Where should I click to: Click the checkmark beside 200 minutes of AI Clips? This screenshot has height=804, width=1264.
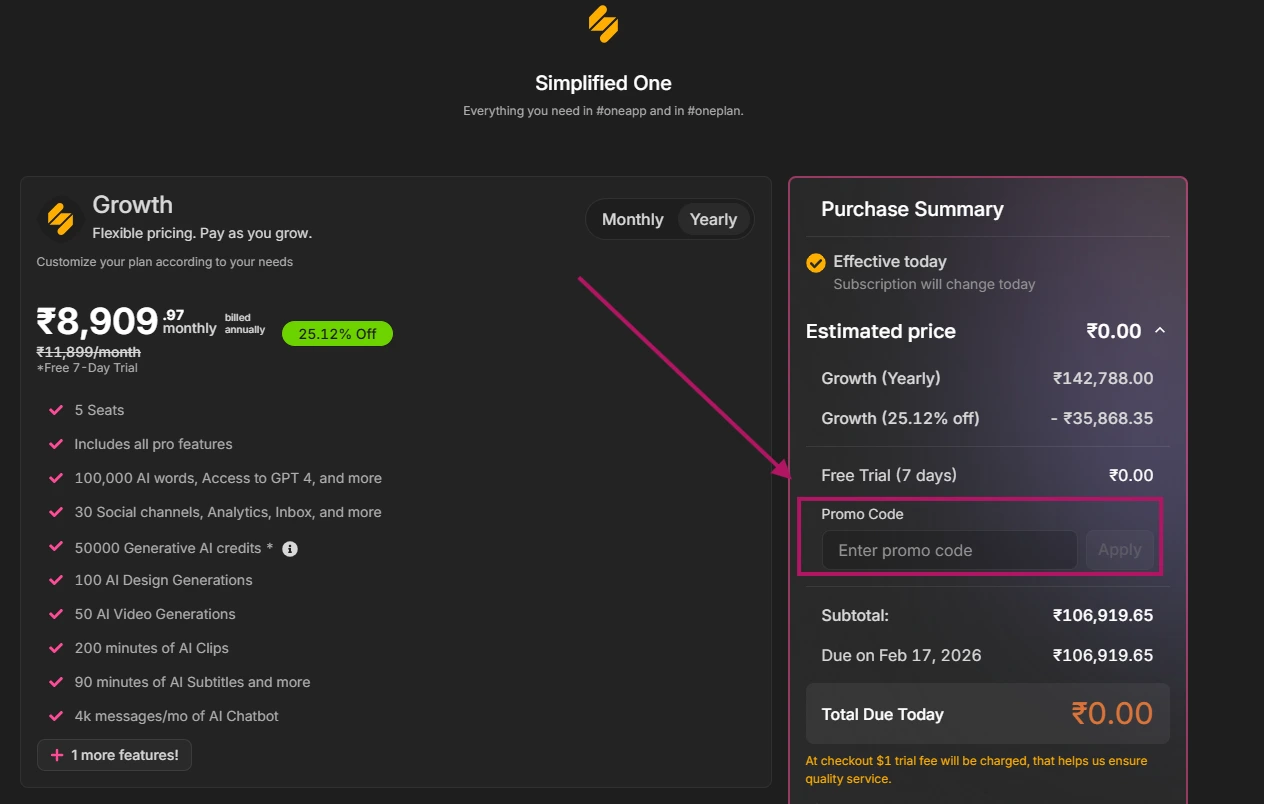coord(55,647)
